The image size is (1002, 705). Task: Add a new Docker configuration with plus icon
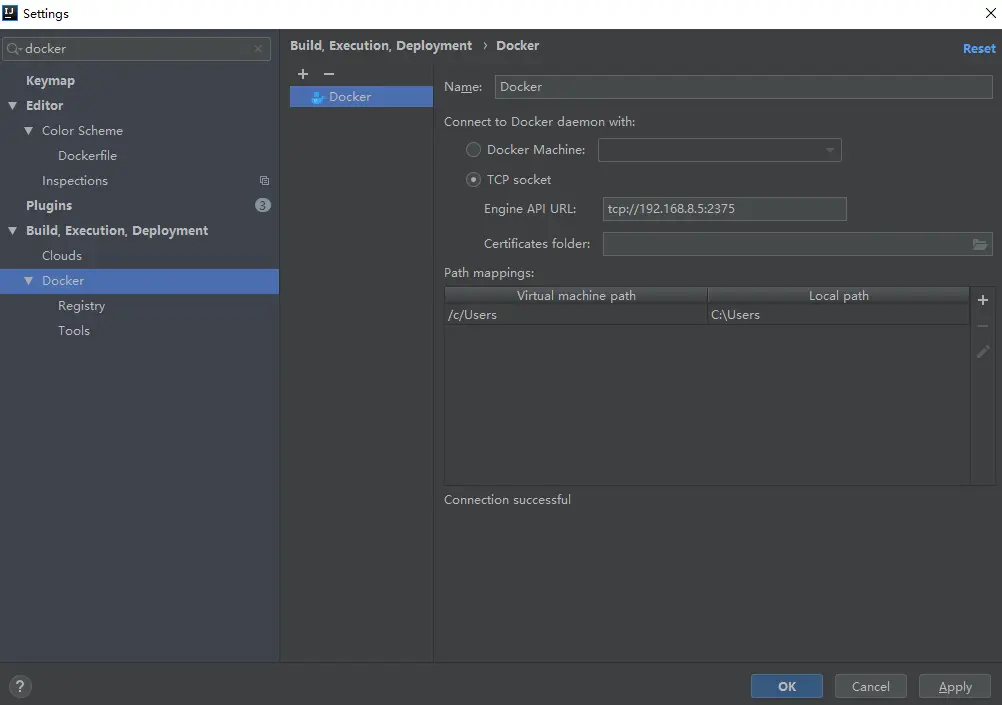(303, 74)
